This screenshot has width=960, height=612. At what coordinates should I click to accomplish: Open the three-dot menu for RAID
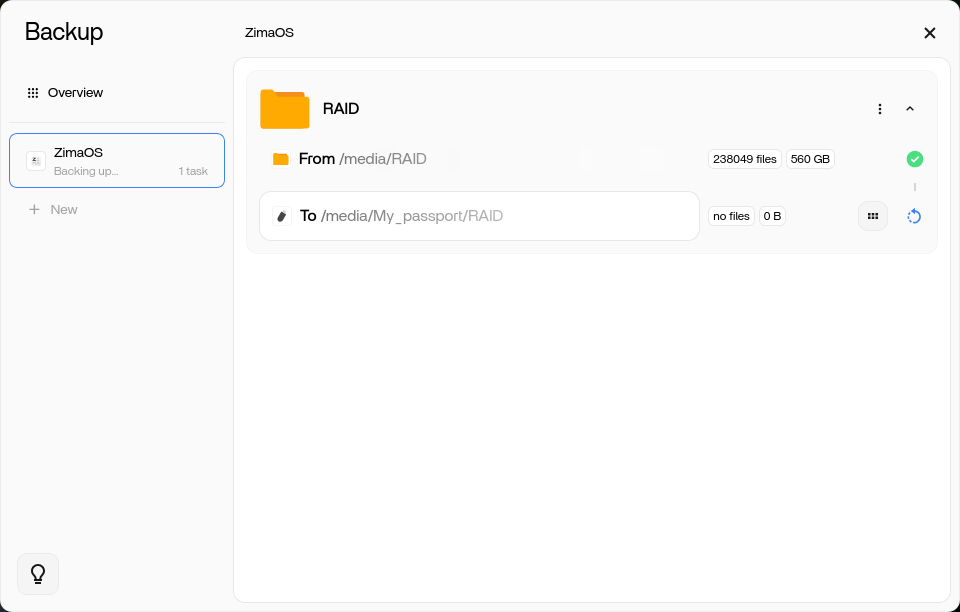(x=880, y=109)
